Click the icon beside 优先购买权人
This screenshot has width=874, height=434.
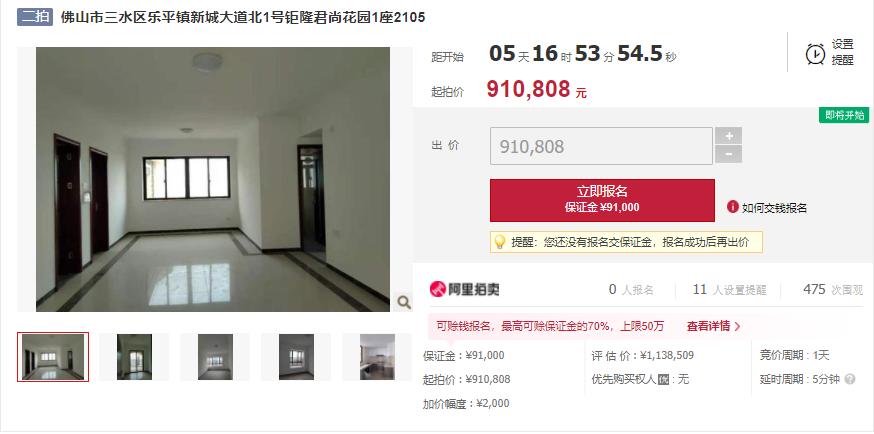(663, 379)
